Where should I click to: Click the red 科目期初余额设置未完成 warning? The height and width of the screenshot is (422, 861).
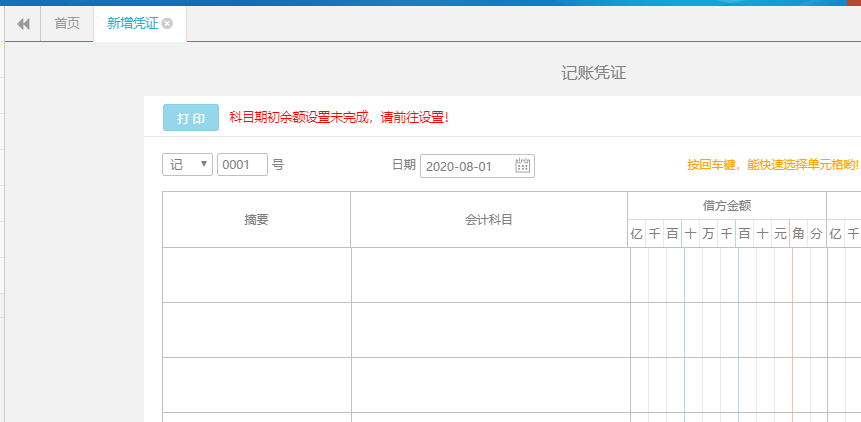pos(339,117)
